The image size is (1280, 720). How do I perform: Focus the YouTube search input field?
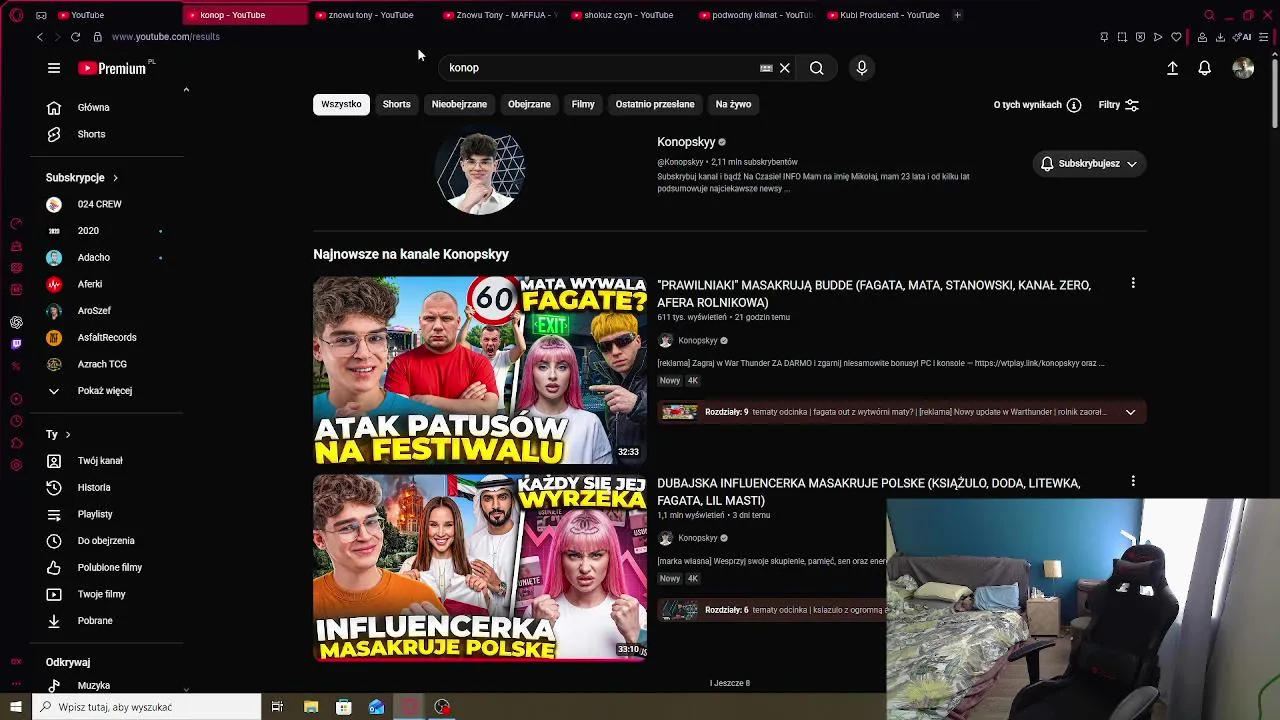(x=600, y=68)
